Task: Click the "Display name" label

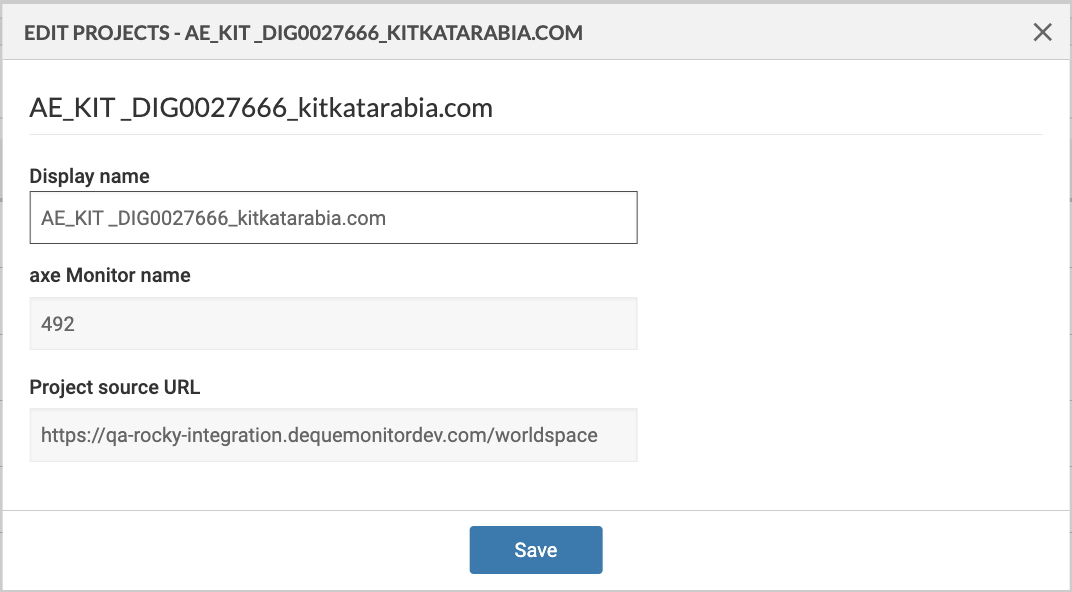Action: pyautogui.click(x=89, y=177)
